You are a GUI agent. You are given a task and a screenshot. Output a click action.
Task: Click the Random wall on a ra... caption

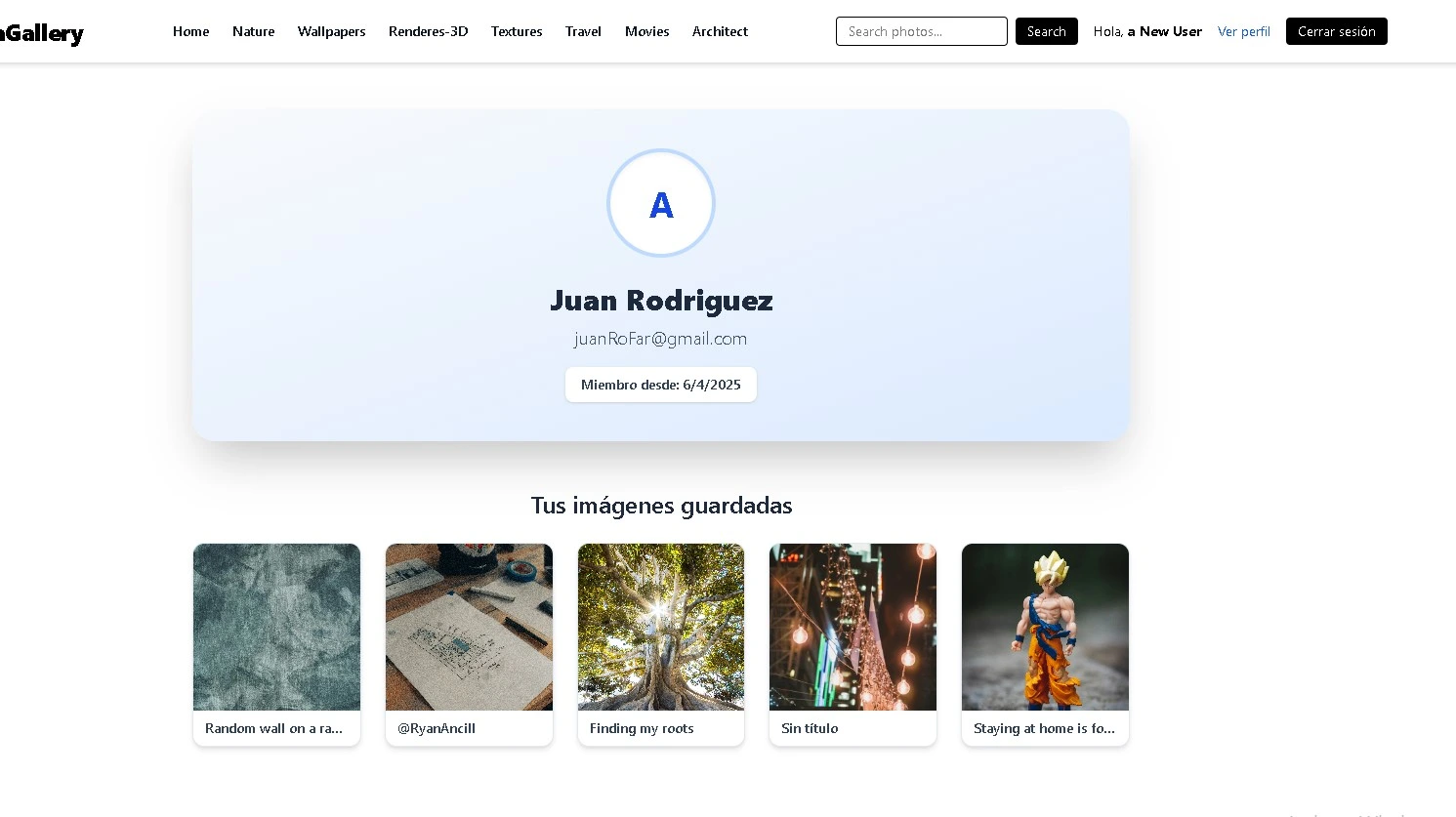point(273,728)
